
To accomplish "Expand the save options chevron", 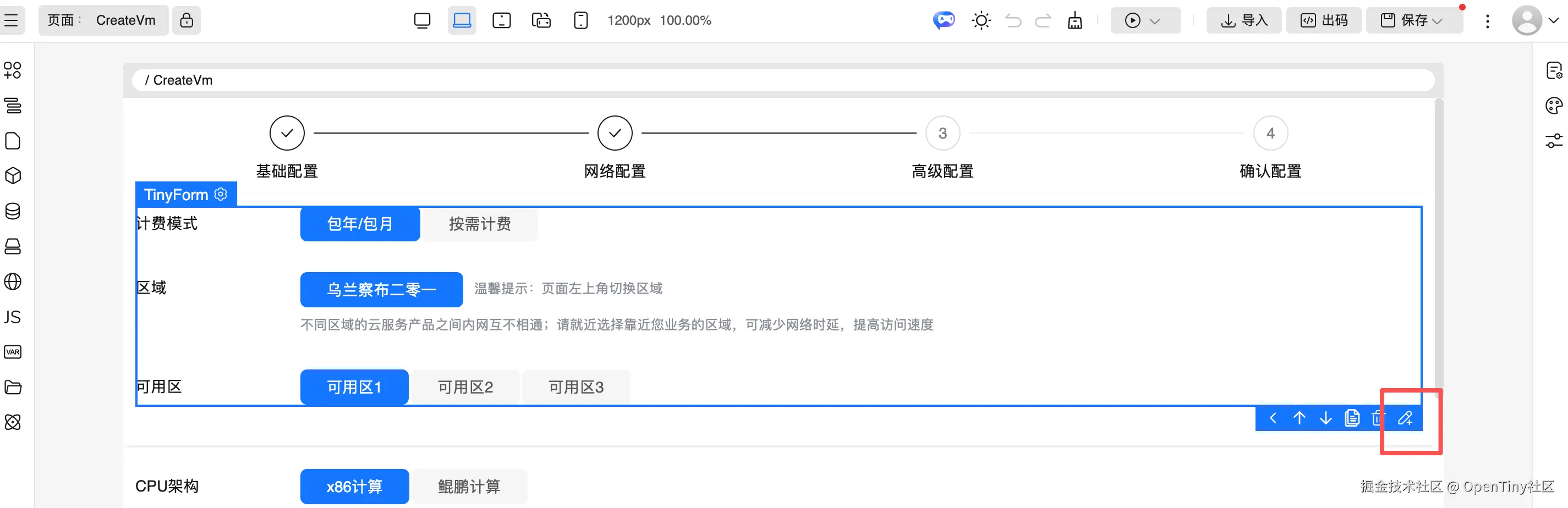I will point(1437,21).
